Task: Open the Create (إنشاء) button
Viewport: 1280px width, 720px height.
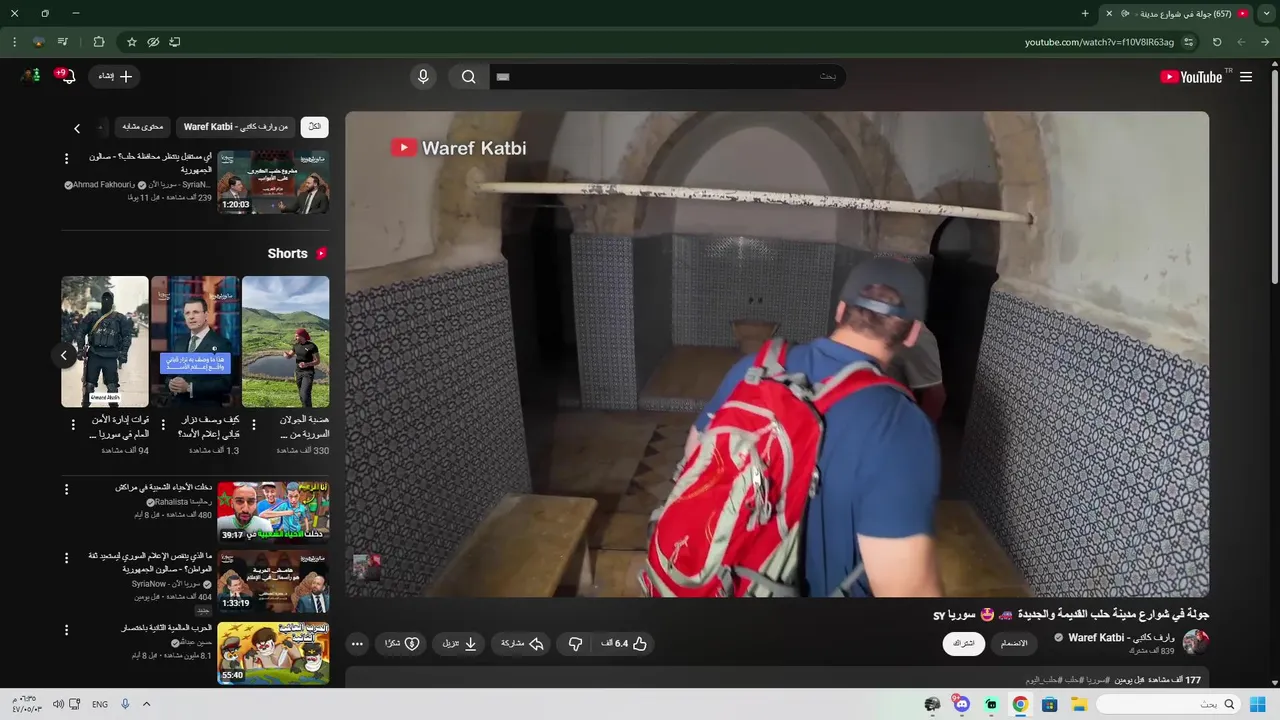Action: pyautogui.click(x=115, y=76)
